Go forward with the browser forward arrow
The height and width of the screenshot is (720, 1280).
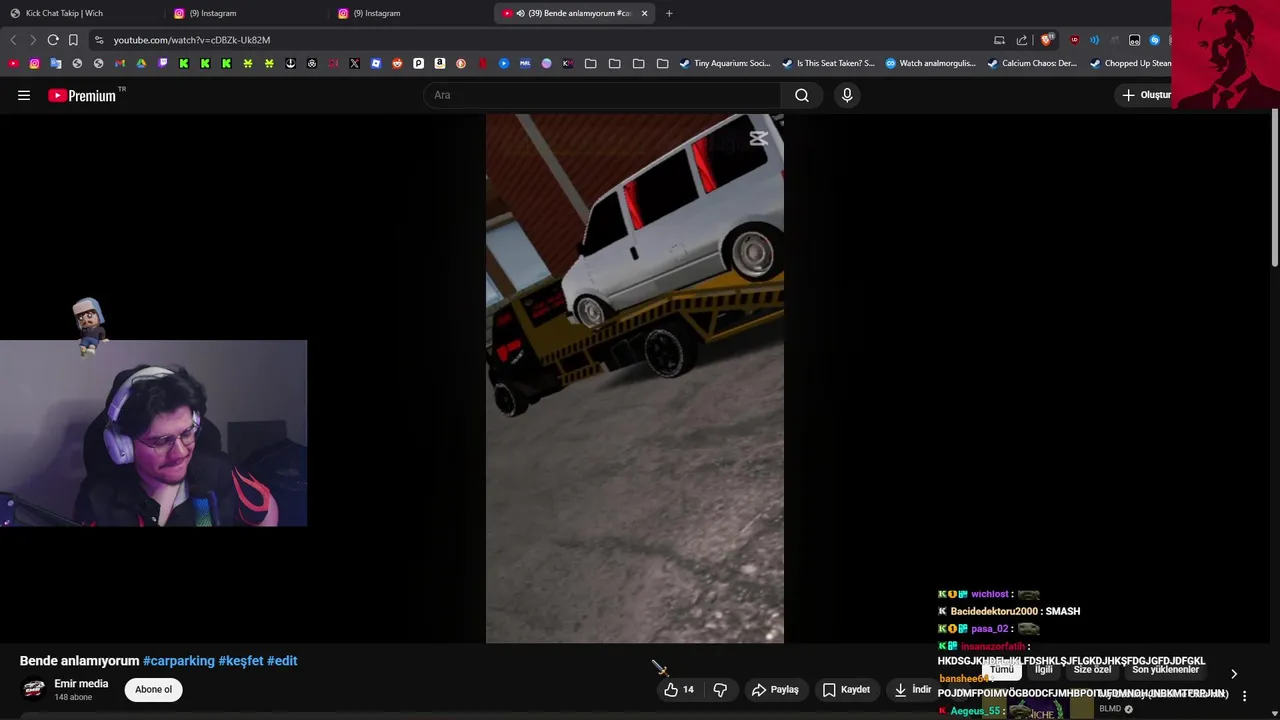[33, 40]
